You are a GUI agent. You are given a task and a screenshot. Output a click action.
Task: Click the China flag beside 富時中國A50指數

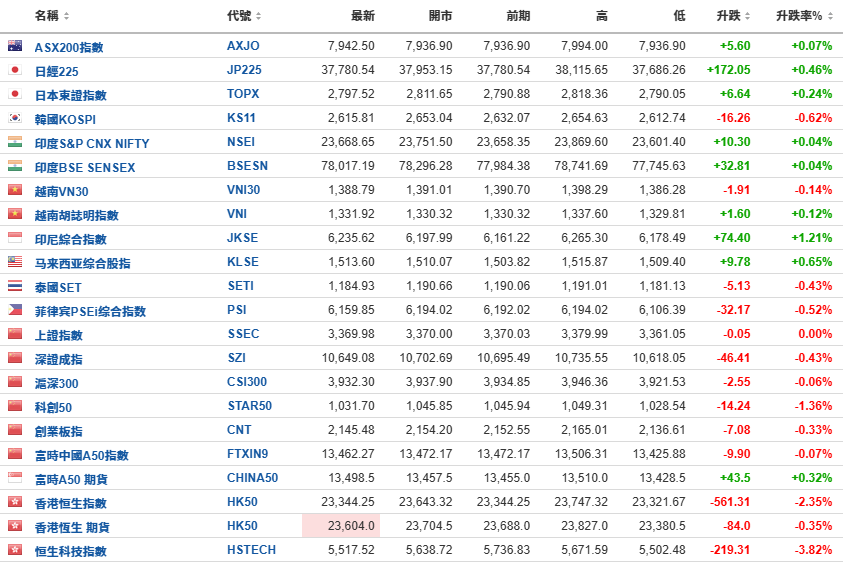coord(15,454)
